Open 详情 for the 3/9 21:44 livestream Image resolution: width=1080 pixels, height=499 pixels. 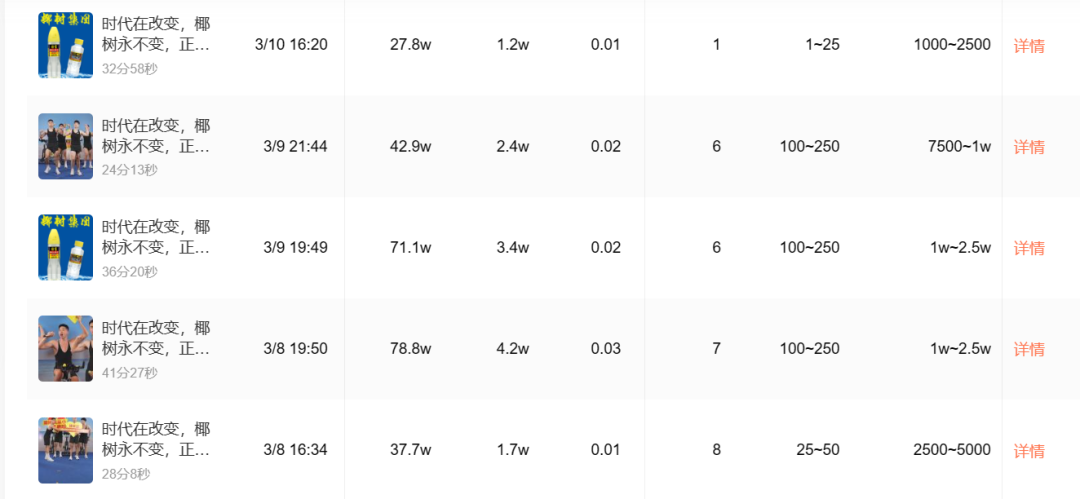(1029, 147)
